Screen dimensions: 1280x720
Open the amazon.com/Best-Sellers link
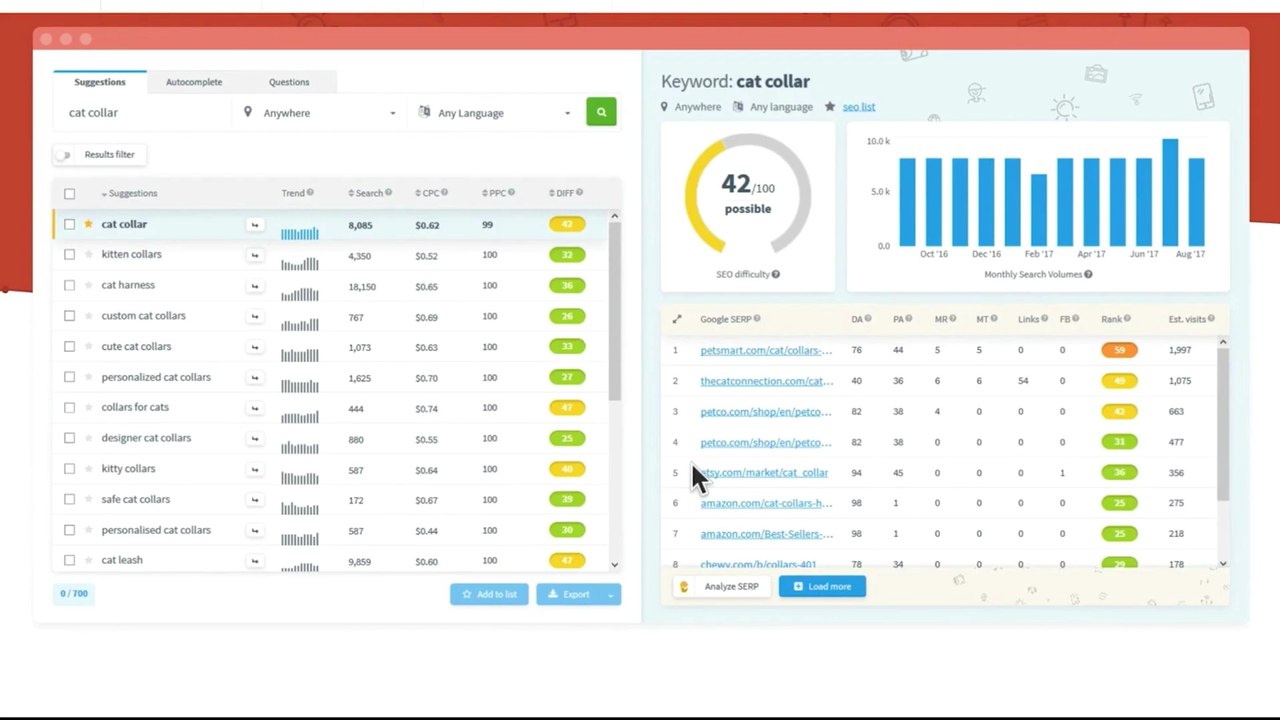766,534
